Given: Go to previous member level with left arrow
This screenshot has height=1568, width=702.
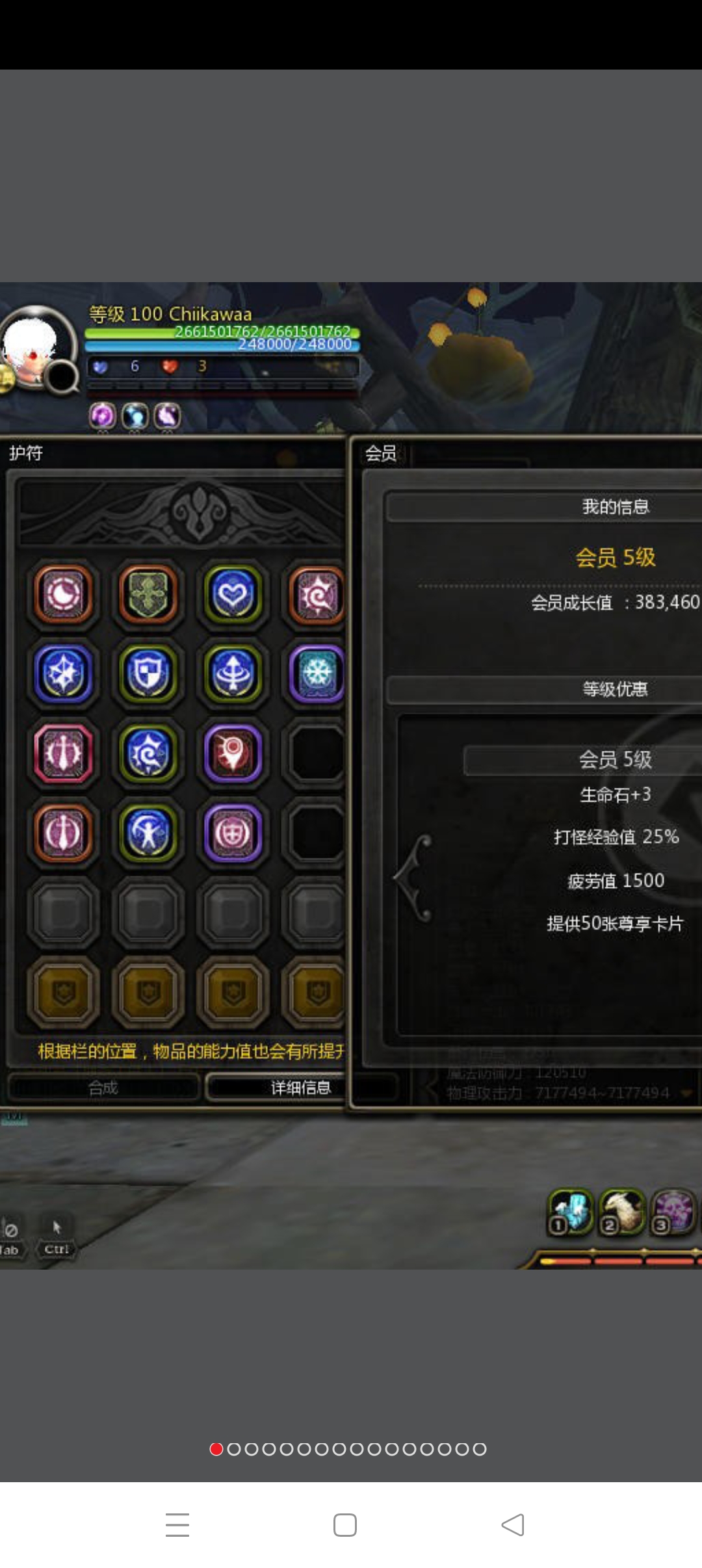Looking at the screenshot, I should pos(413,878).
